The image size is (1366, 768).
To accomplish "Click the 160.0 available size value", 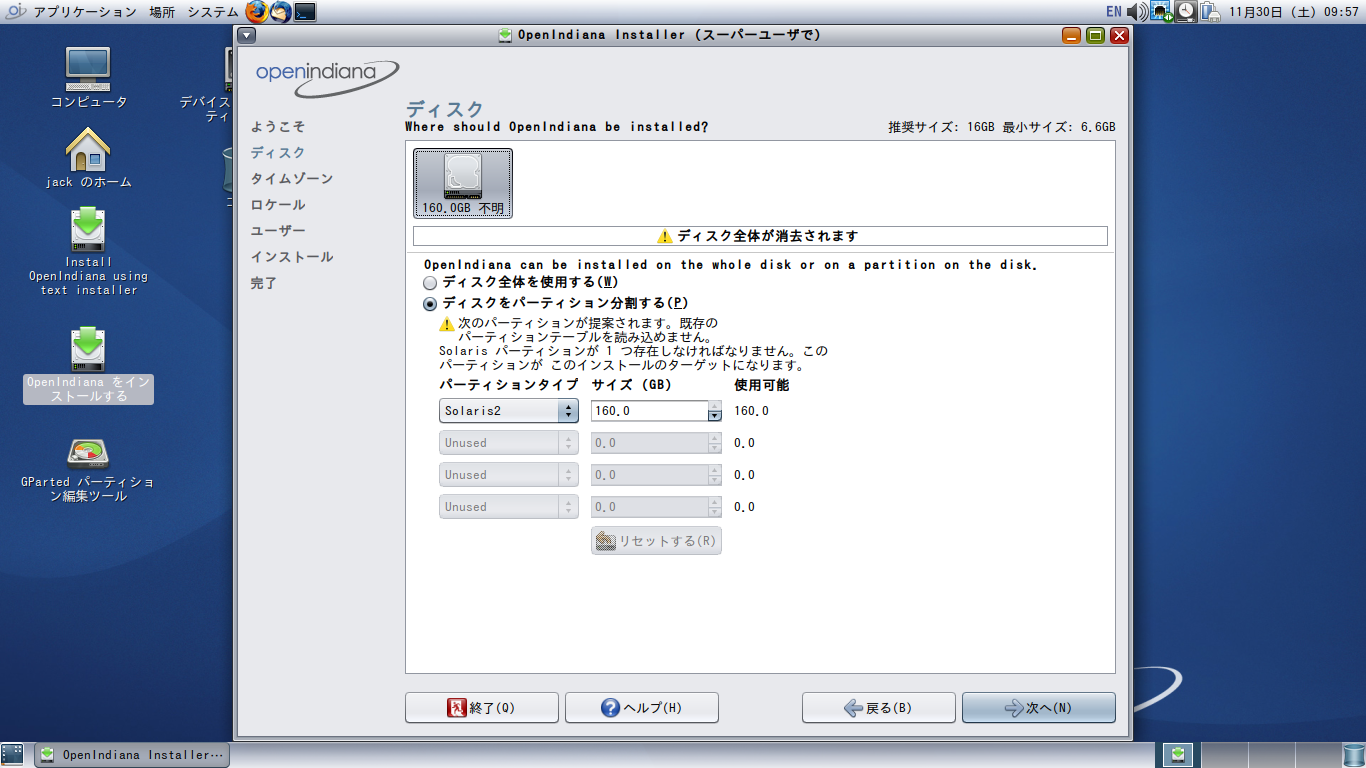I will click(x=751, y=411).
